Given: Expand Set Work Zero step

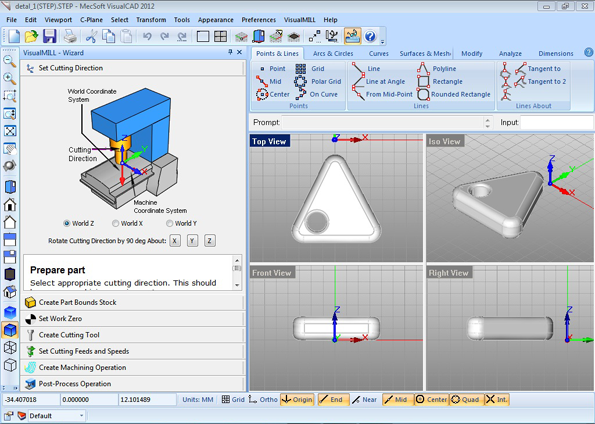Looking at the screenshot, I should pyautogui.click(x=133, y=318).
